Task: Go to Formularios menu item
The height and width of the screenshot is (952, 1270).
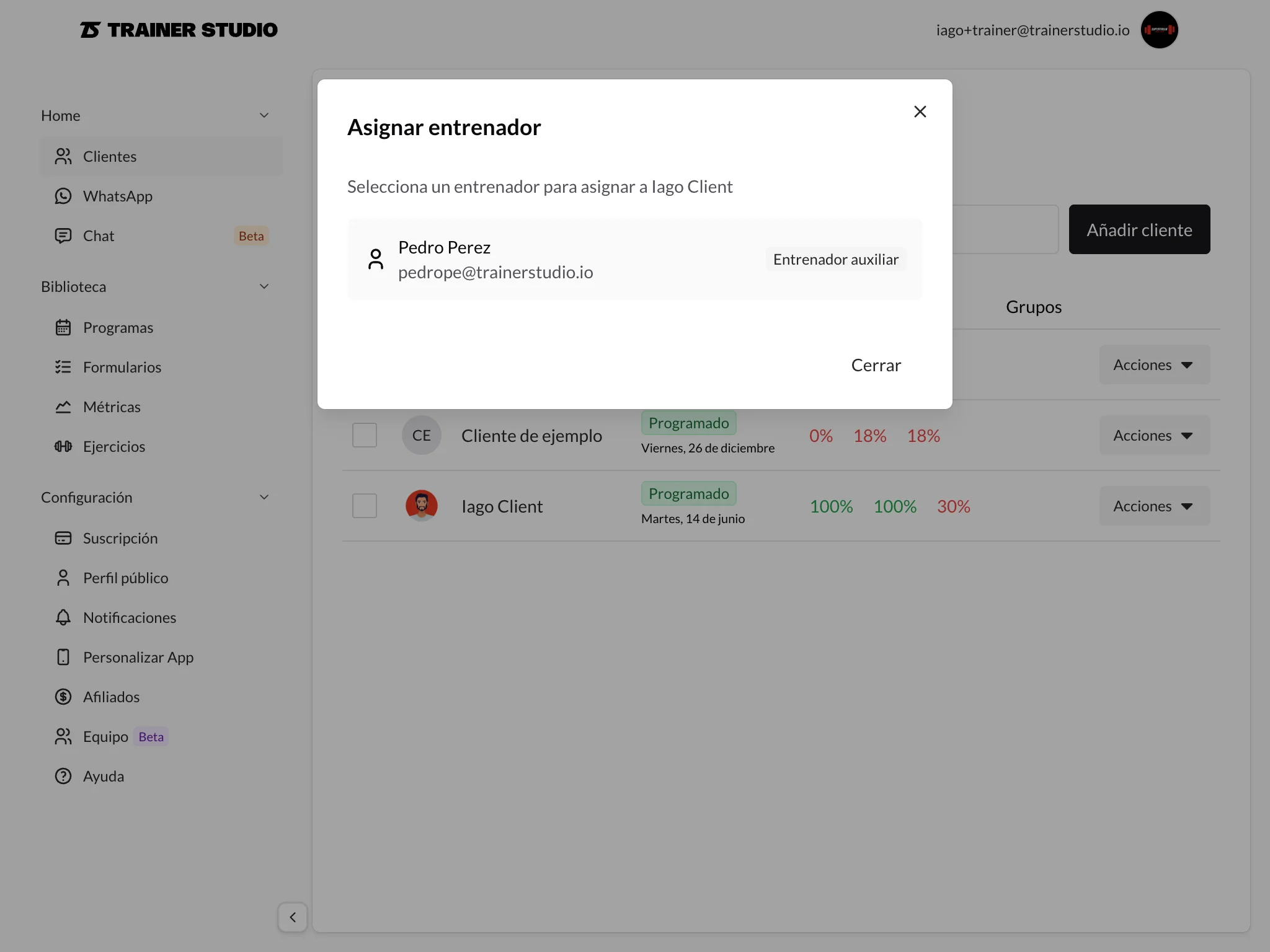Action: click(x=122, y=367)
